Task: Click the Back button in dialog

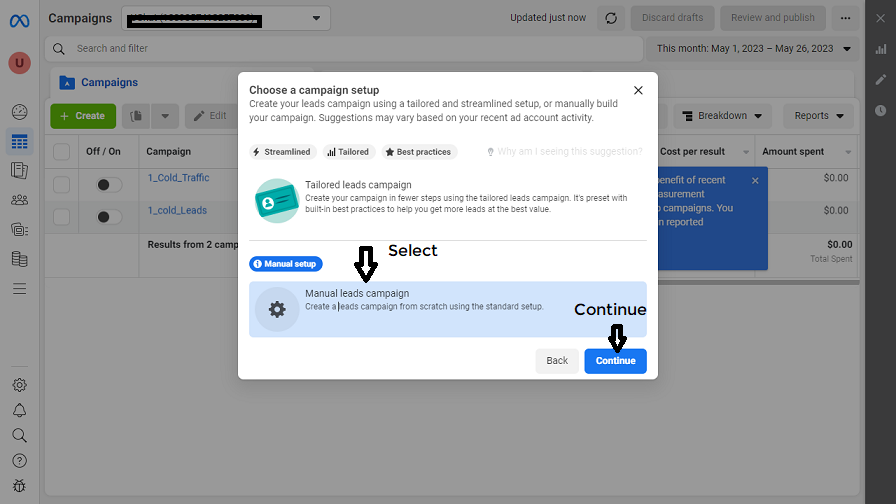Action: click(x=557, y=361)
